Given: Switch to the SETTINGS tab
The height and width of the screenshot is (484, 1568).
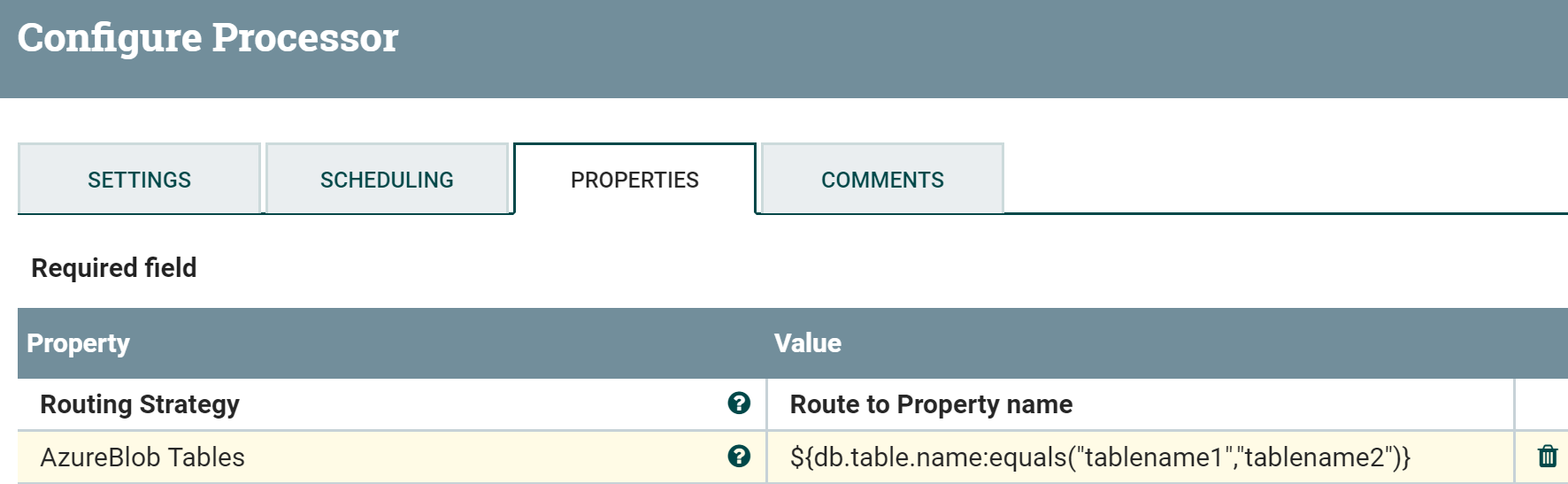Looking at the screenshot, I should coord(139,180).
